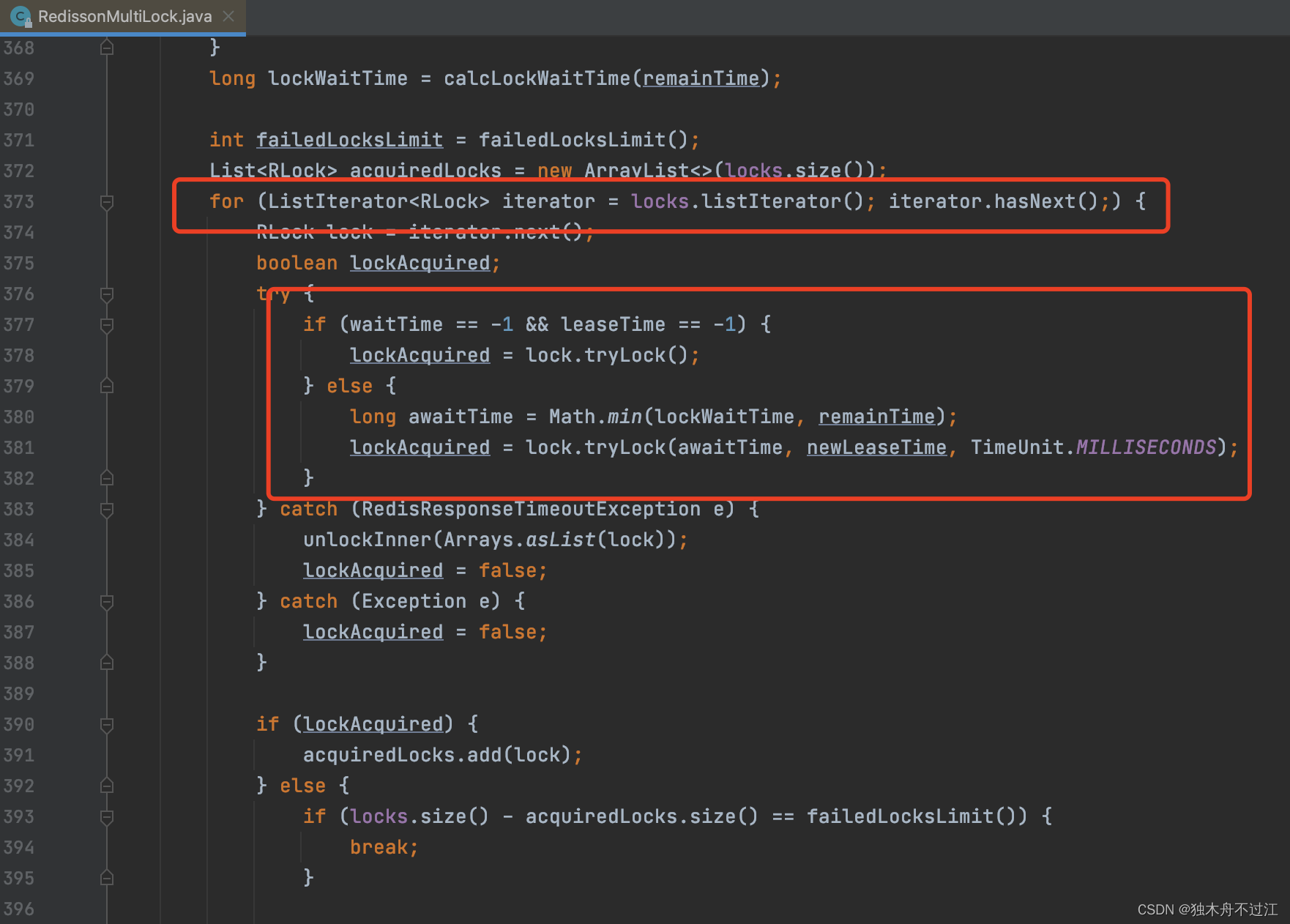Click line number 391 in the gutter
Image resolution: width=1290 pixels, height=924 pixels.
coord(19,755)
